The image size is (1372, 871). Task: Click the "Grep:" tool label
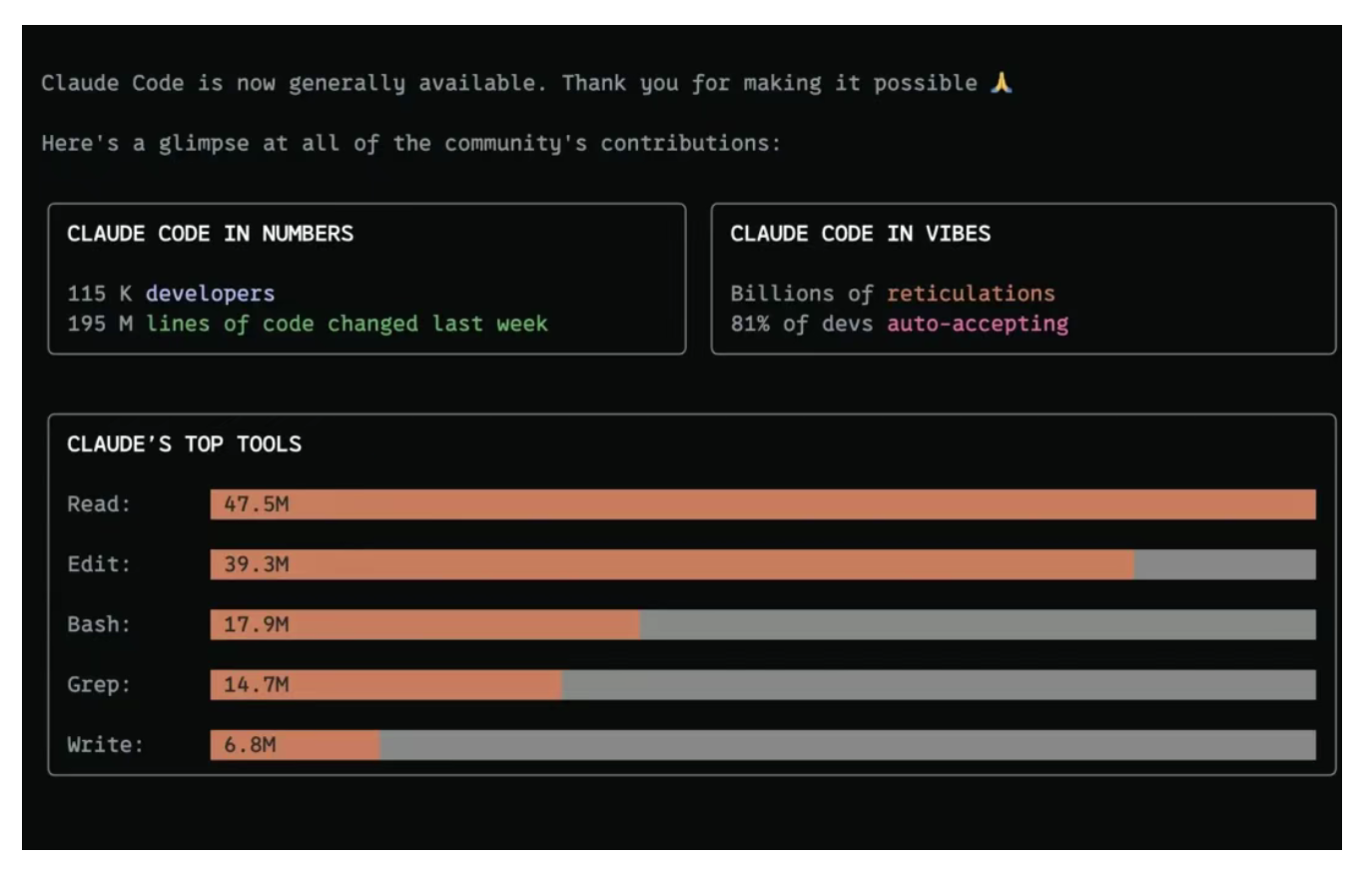(99, 684)
